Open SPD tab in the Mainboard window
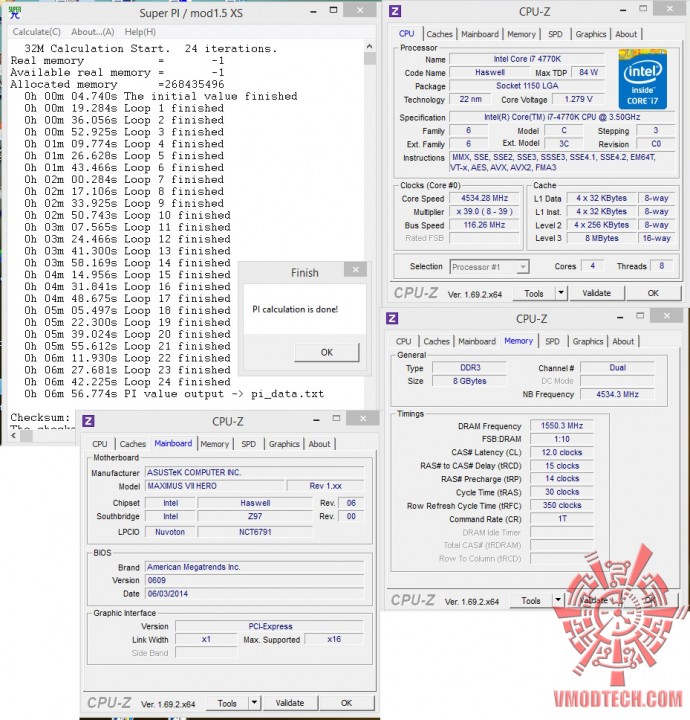The image size is (690, 720). pos(248,444)
